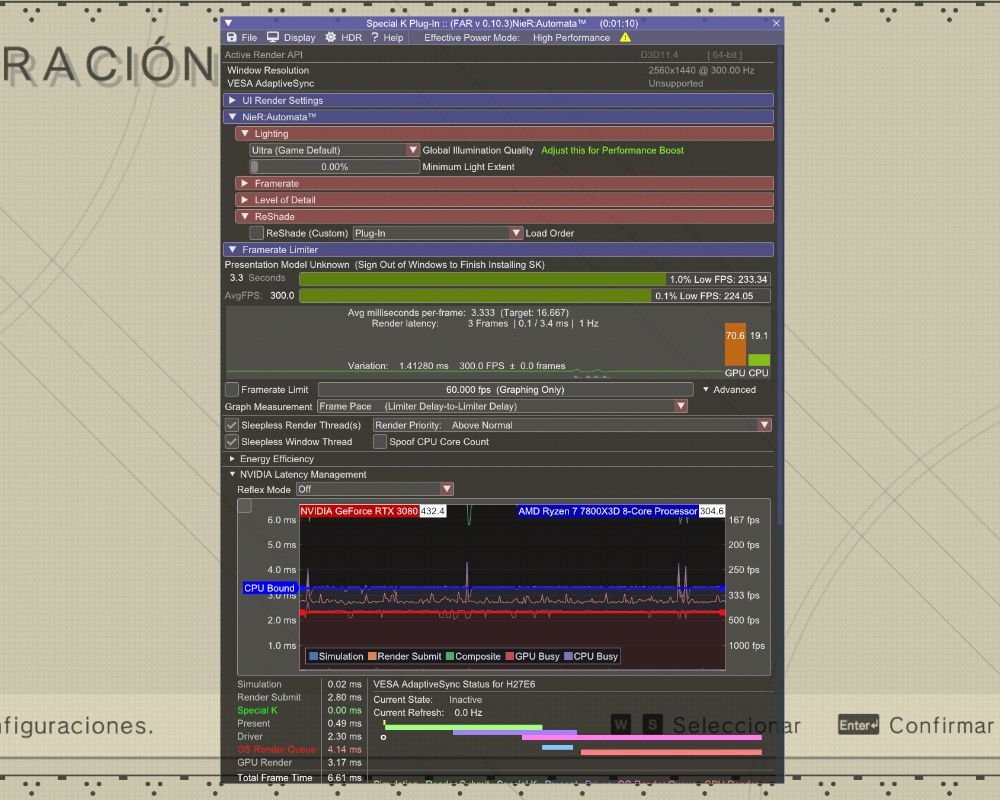The image size is (1000, 800).
Task: Click the Window Resolution 2560x1440 value
Action: pos(701,70)
